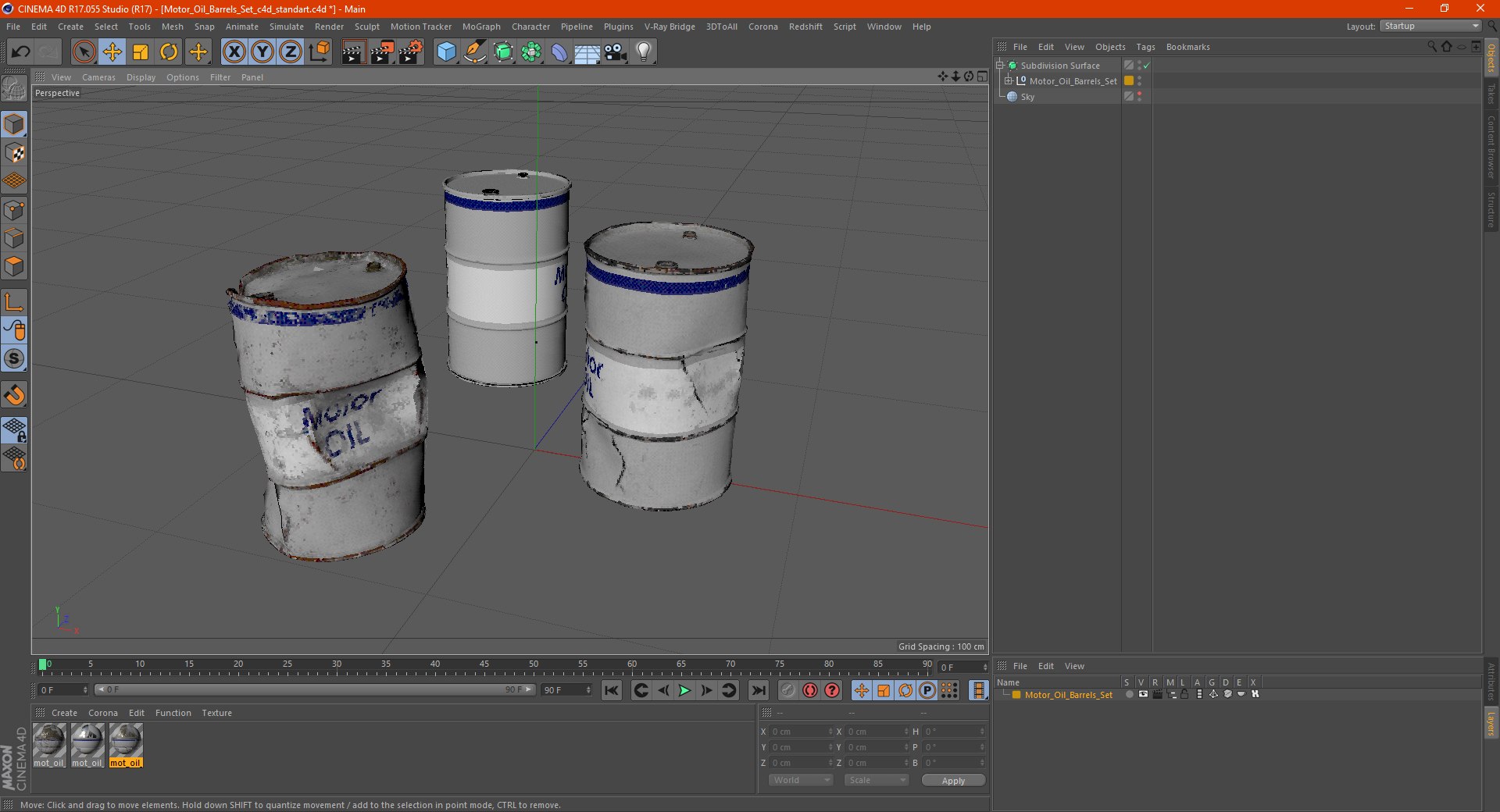The image size is (1500, 812).
Task: Go to end of animation
Action: click(758, 690)
